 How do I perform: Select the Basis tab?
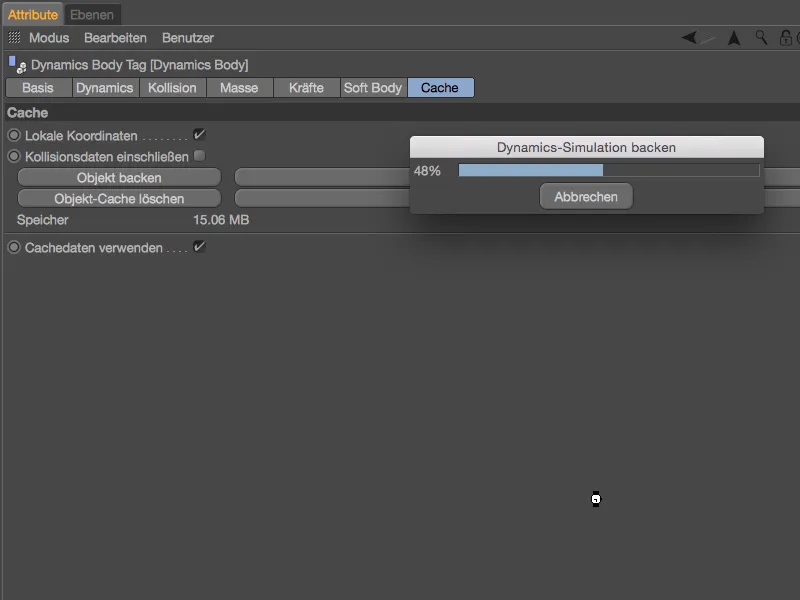(38, 88)
